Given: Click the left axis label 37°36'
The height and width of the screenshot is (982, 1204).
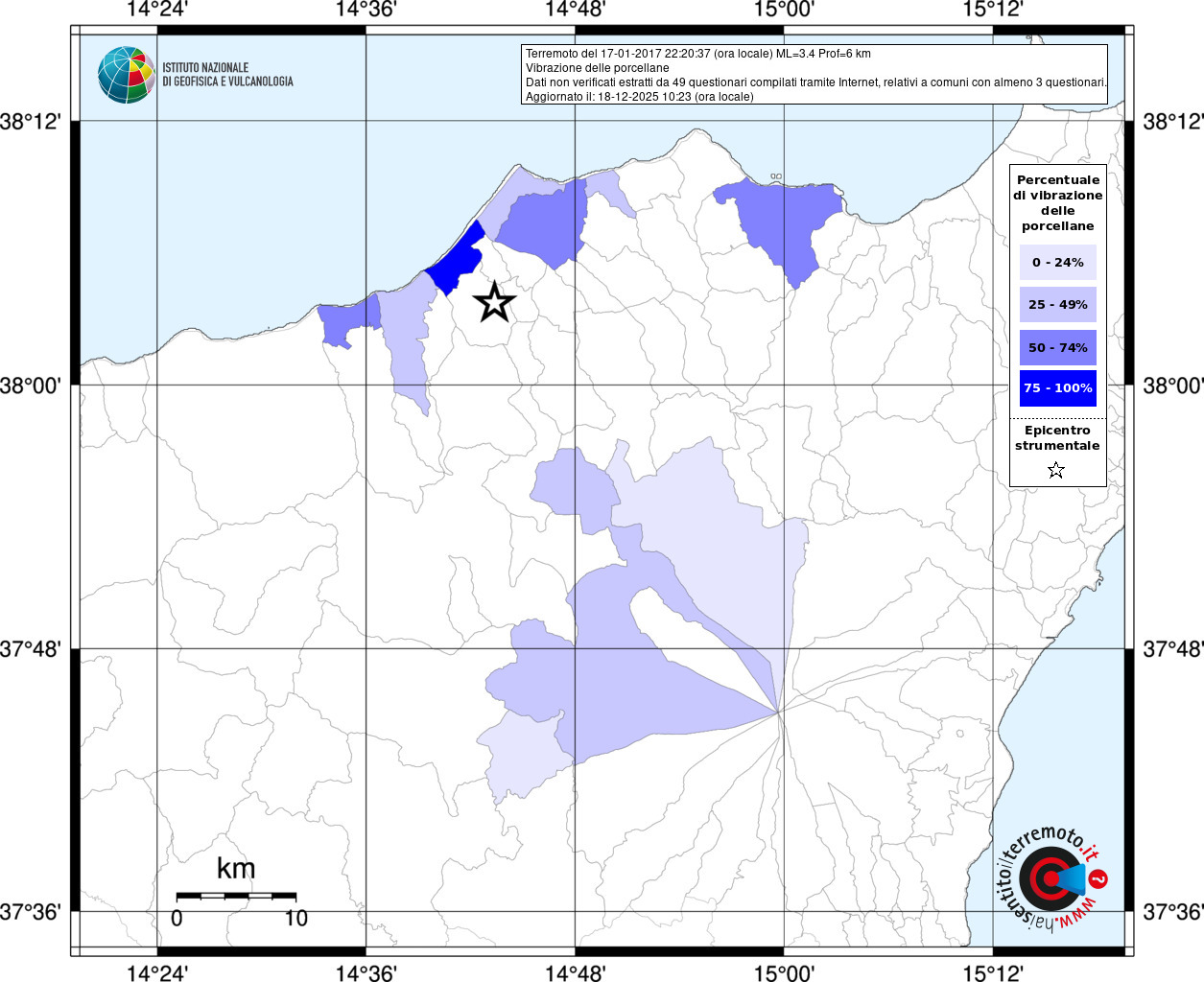Looking at the screenshot, I should (x=31, y=911).
